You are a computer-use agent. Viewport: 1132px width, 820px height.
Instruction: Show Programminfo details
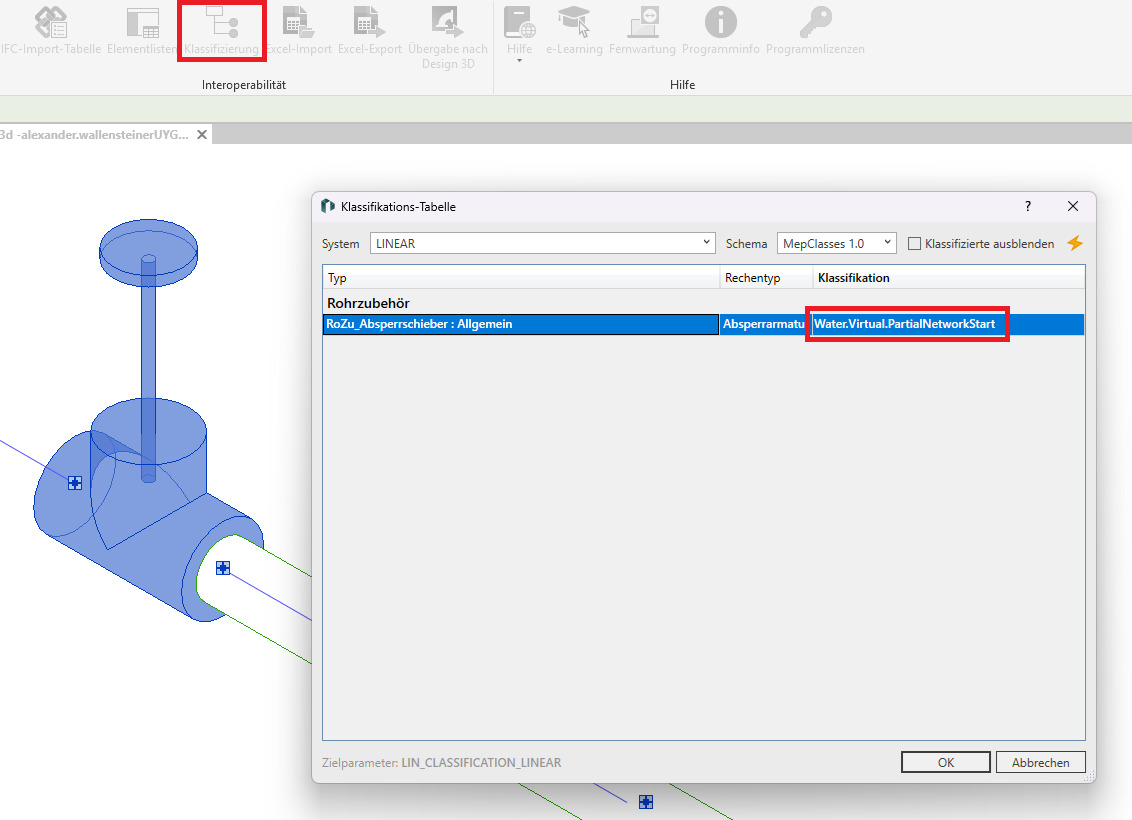click(x=720, y=30)
